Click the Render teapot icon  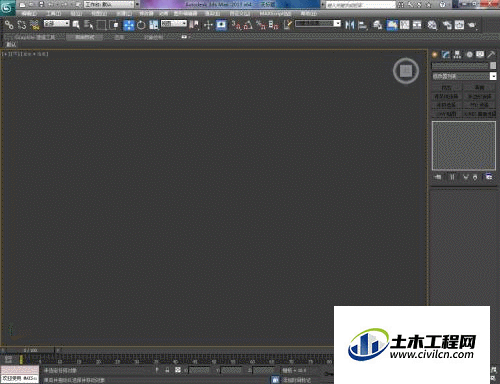(x=472, y=25)
